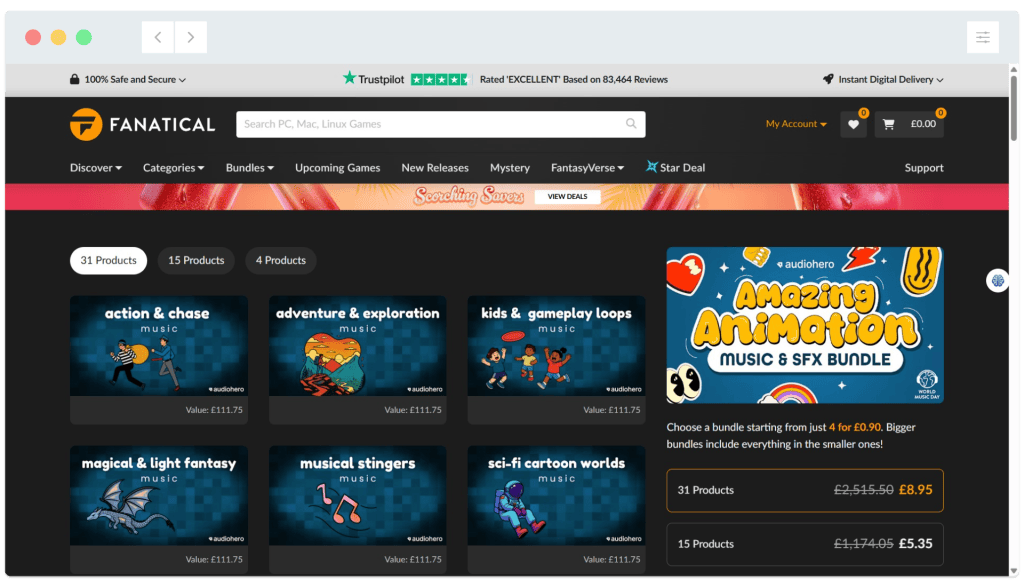Click the Star Deal star icon
1024x587 pixels.
(x=651, y=167)
